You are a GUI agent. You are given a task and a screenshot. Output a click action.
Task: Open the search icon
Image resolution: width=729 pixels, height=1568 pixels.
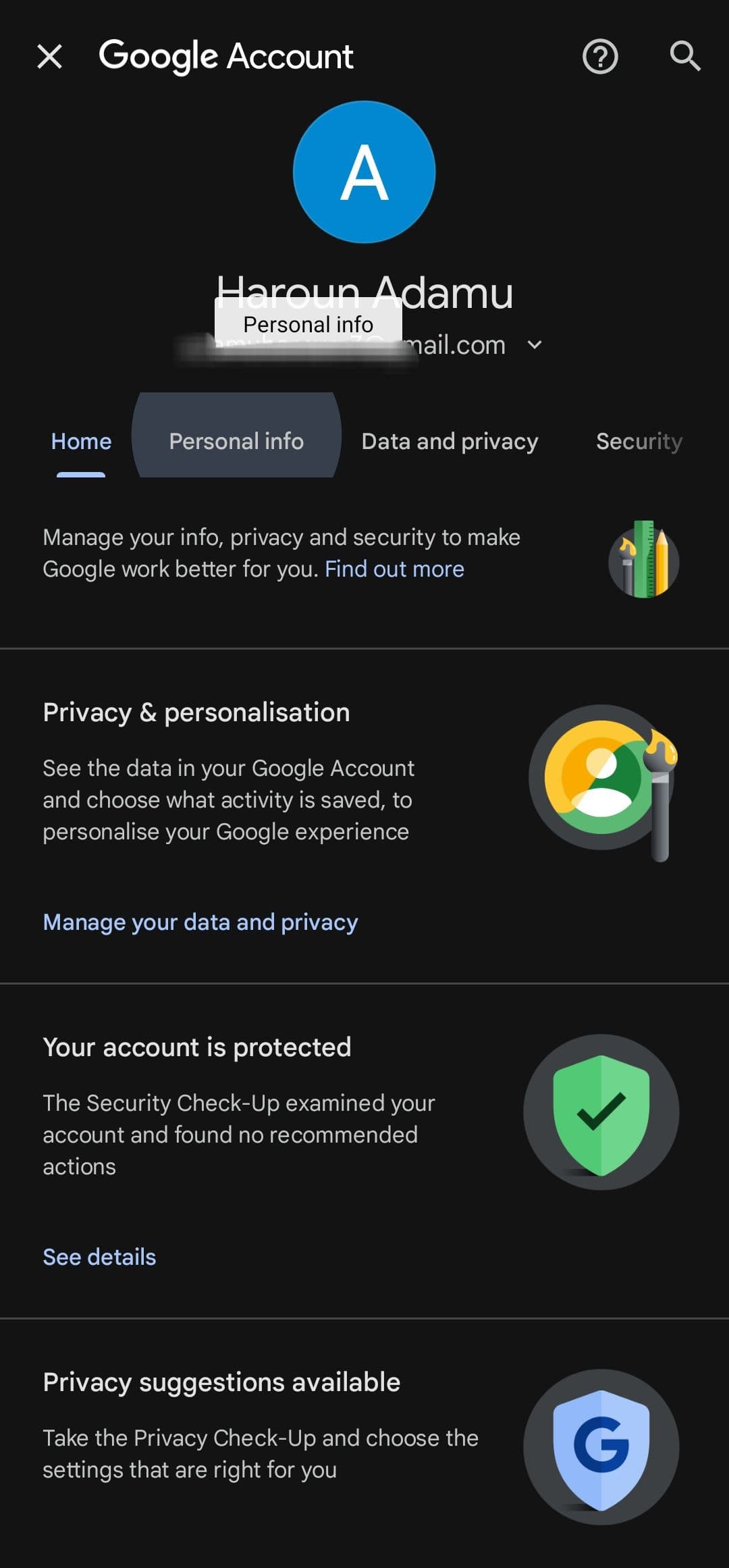[685, 57]
